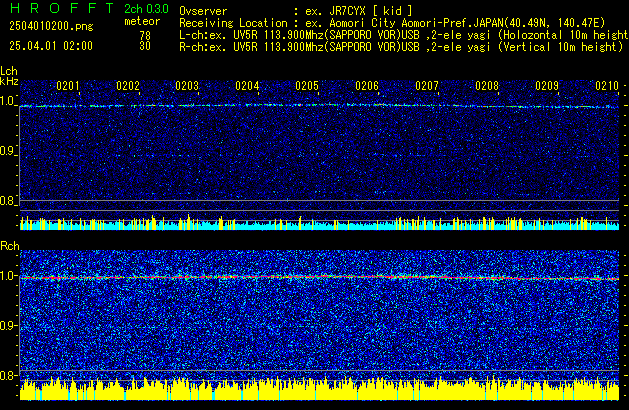629x410 pixels.
Task: Select the 0206 time marker
Action: pyautogui.click(x=367, y=86)
